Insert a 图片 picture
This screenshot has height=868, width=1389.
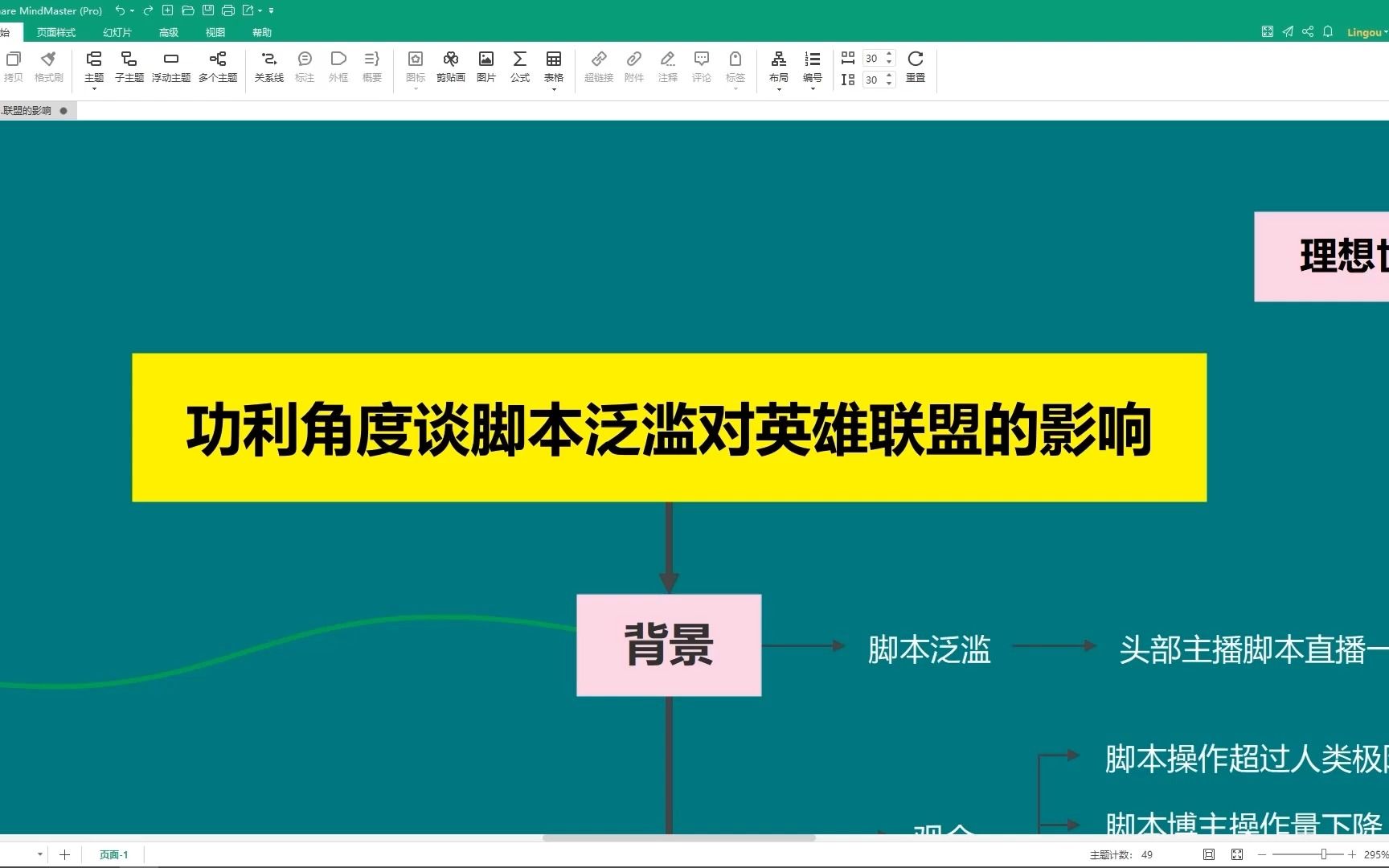point(486,67)
